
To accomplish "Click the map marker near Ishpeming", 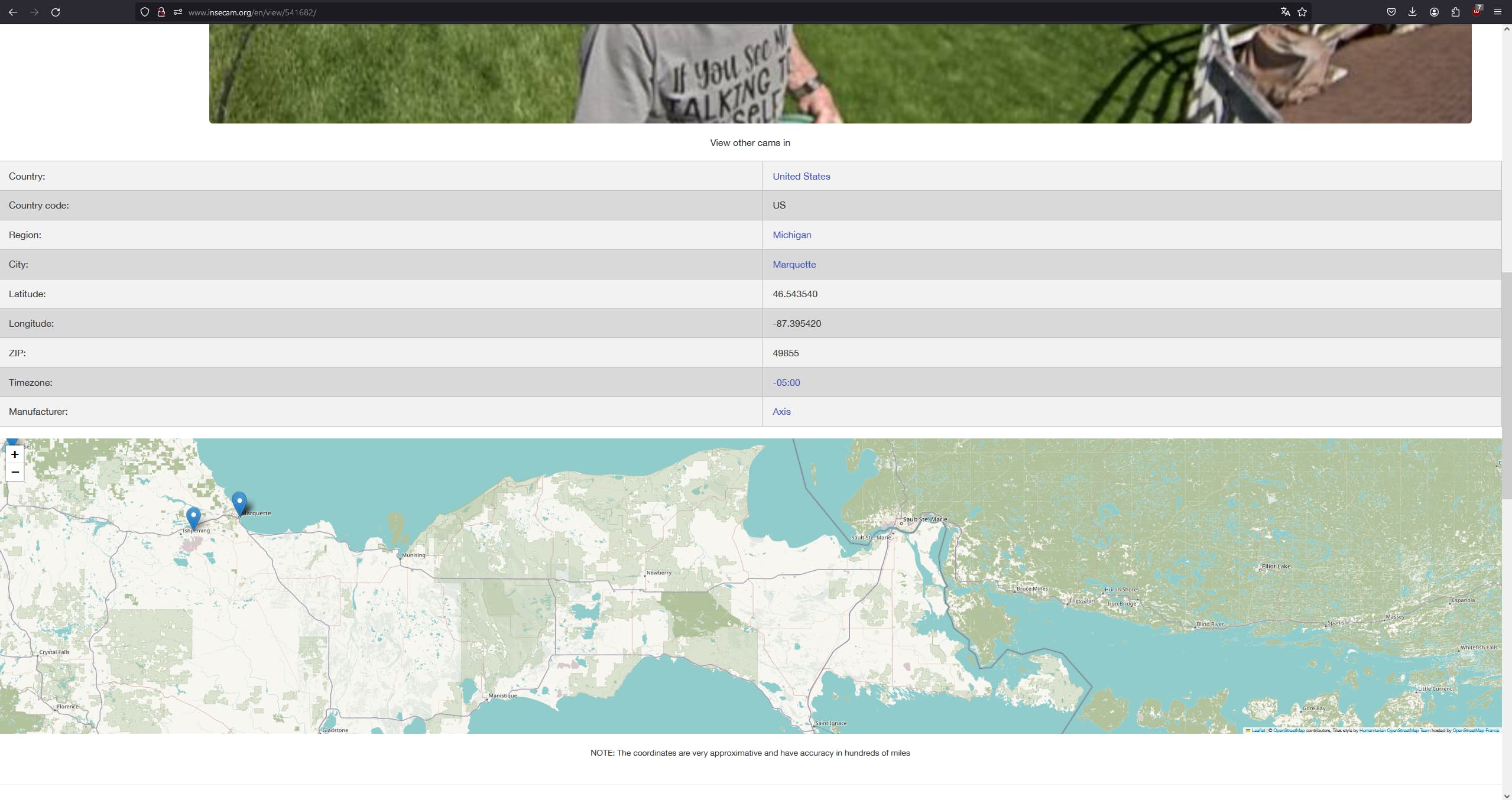I will click(193, 518).
